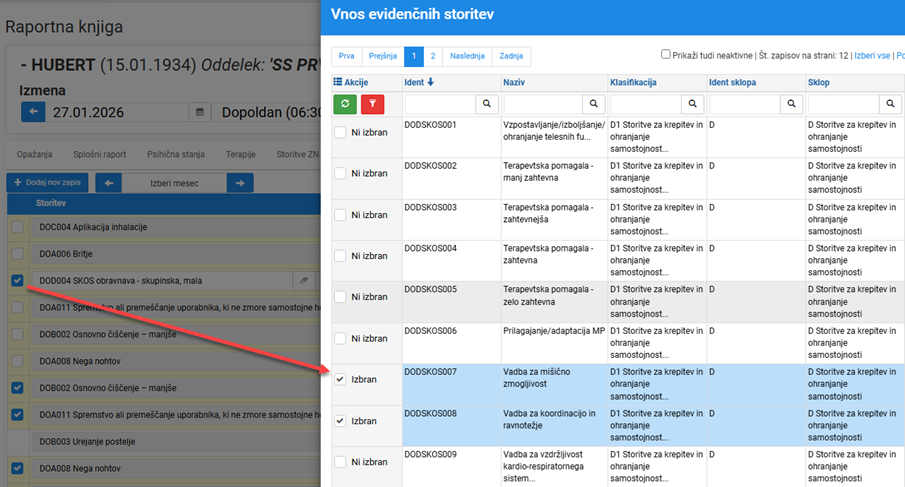Toggle checkbox for DODSKOS006 row

[x=340, y=338]
